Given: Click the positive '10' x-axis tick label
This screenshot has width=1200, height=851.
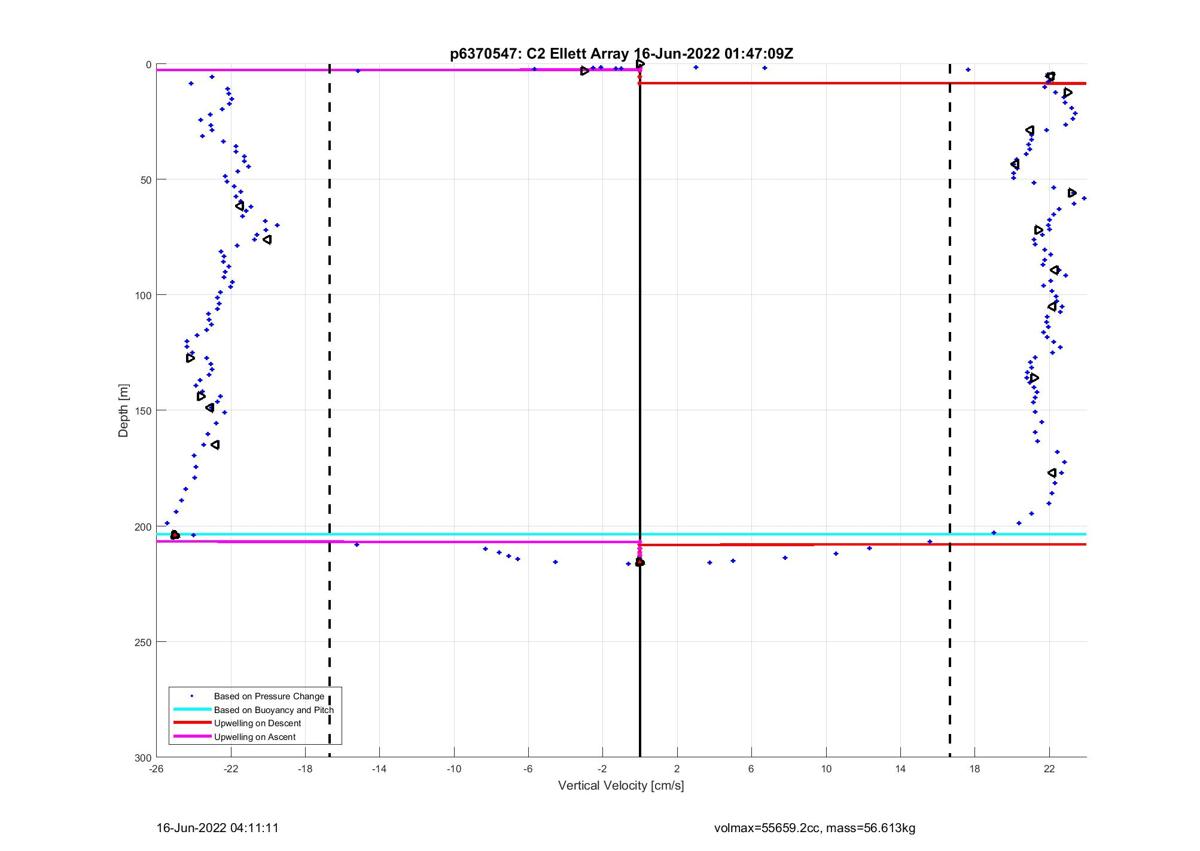Looking at the screenshot, I should [826, 769].
